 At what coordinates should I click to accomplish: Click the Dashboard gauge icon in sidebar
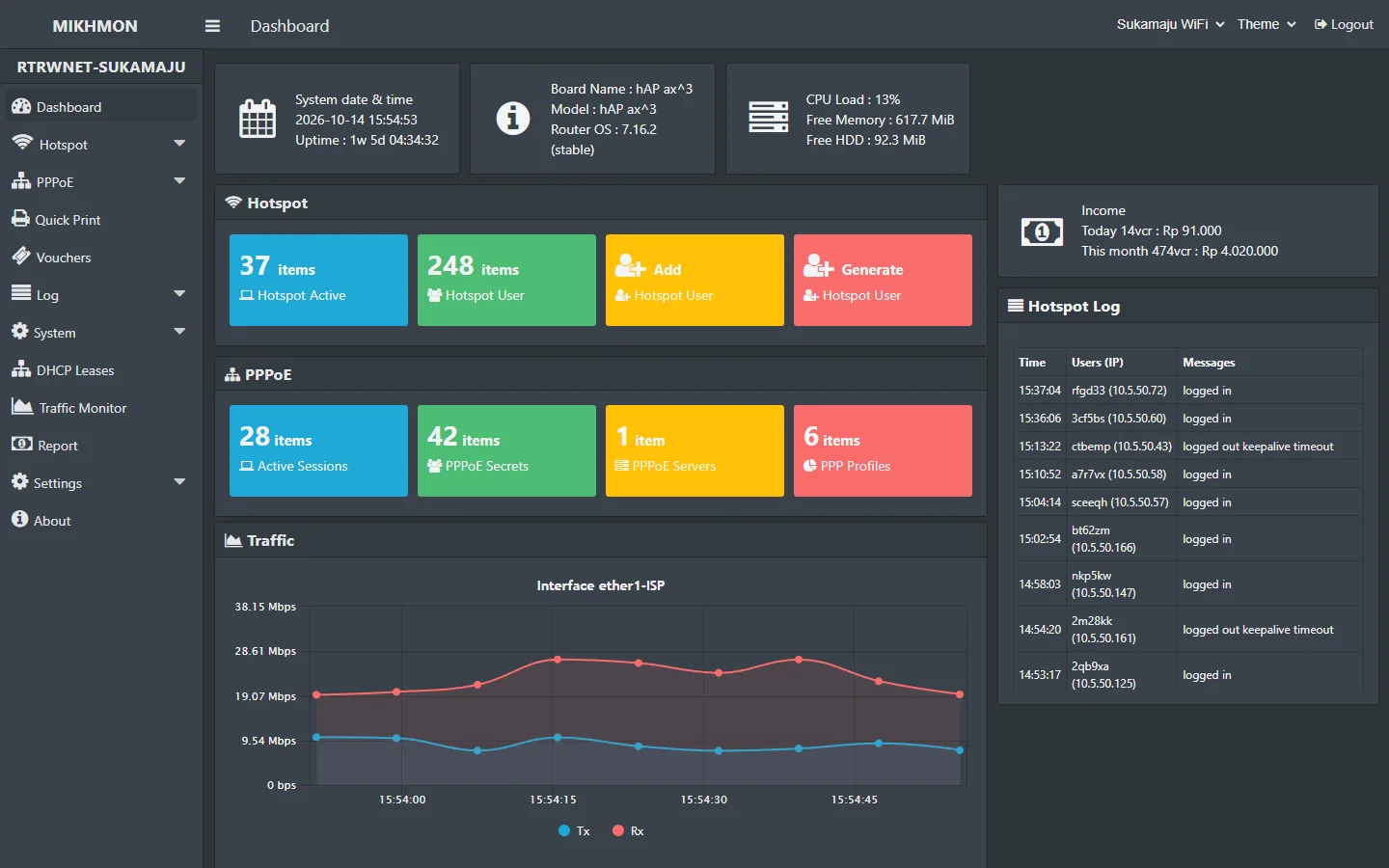pyautogui.click(x=21, y=106)
